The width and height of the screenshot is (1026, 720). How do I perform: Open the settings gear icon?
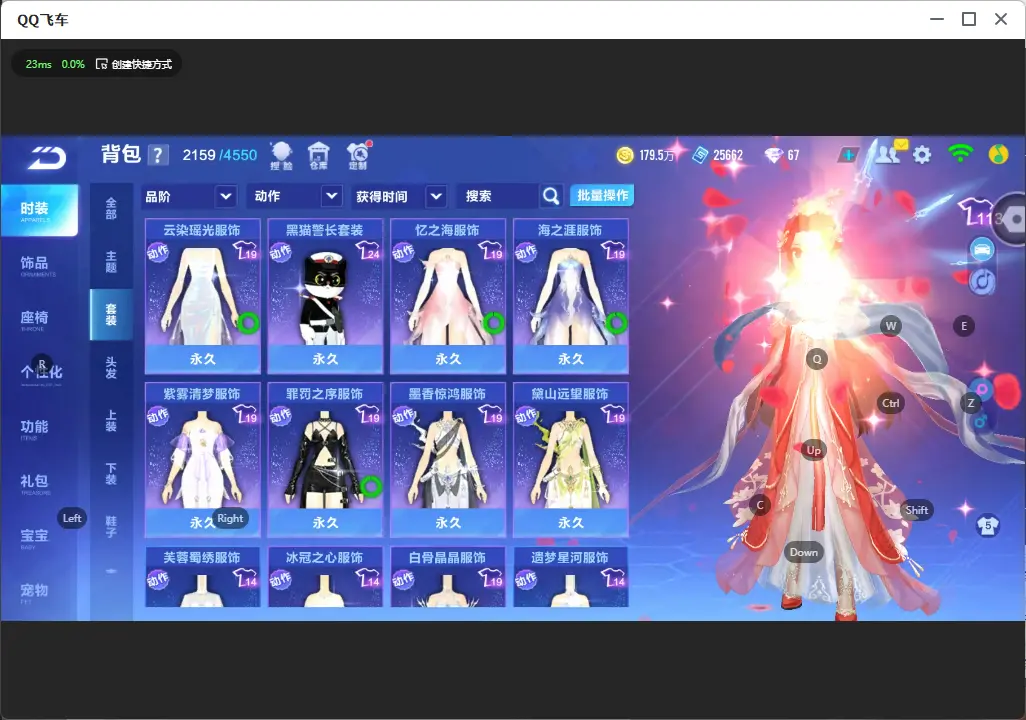click(922, 155)
